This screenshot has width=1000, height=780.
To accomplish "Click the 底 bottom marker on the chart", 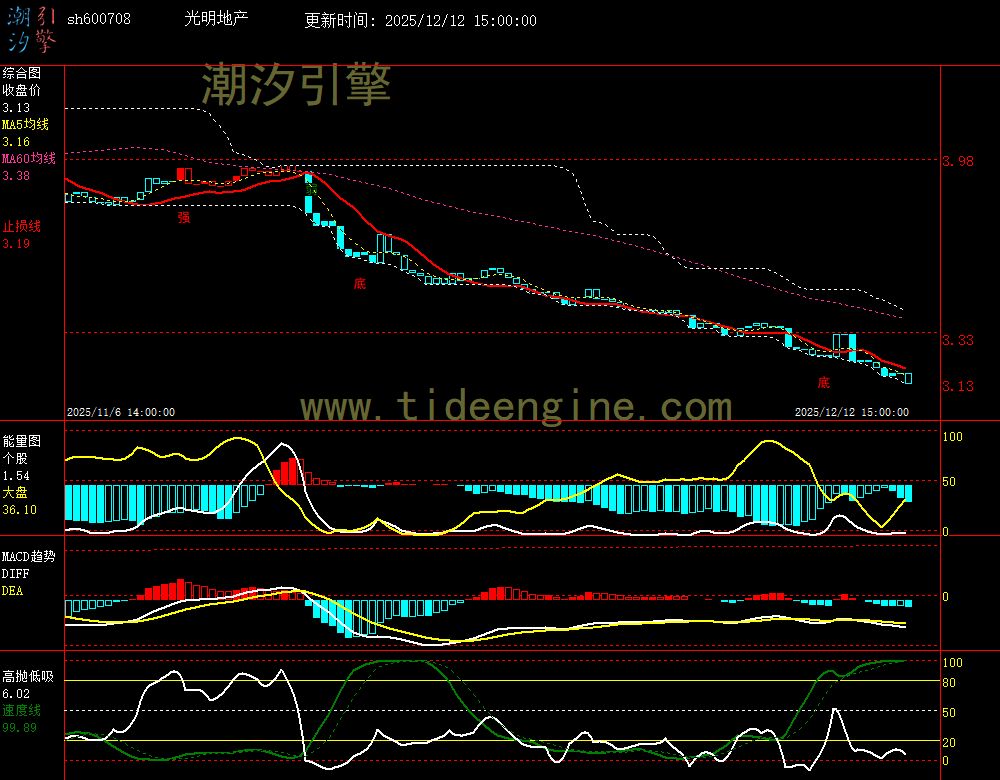I will 360,284.
